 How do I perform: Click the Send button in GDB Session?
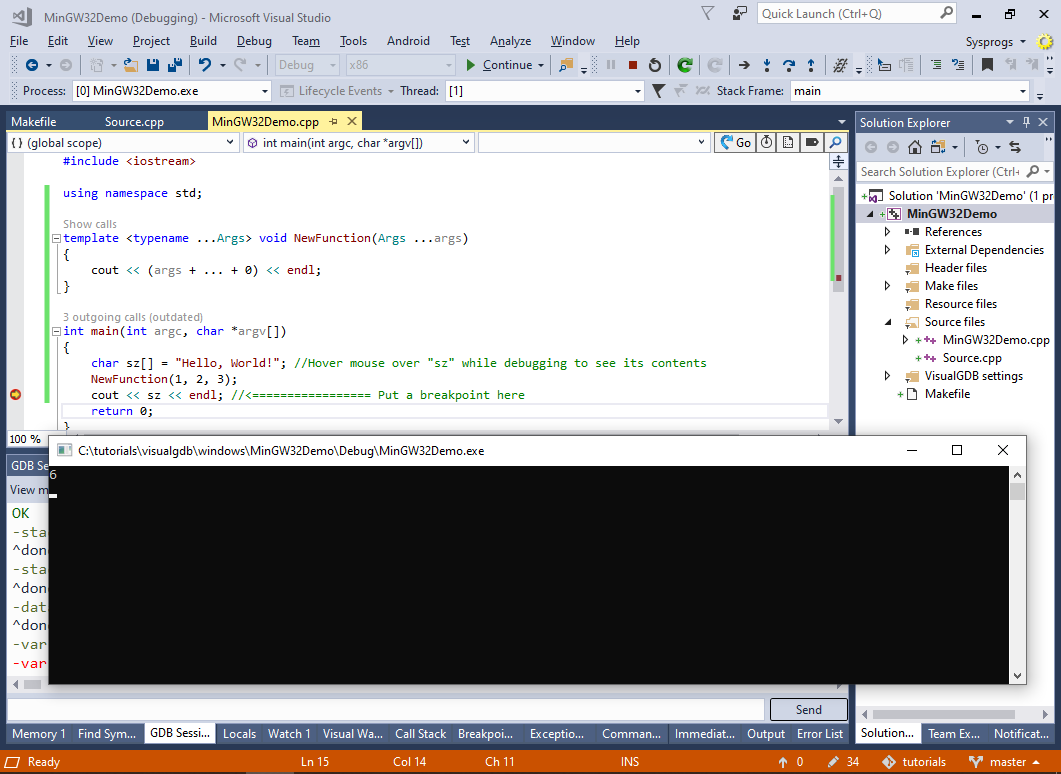[x=809, y=709]
